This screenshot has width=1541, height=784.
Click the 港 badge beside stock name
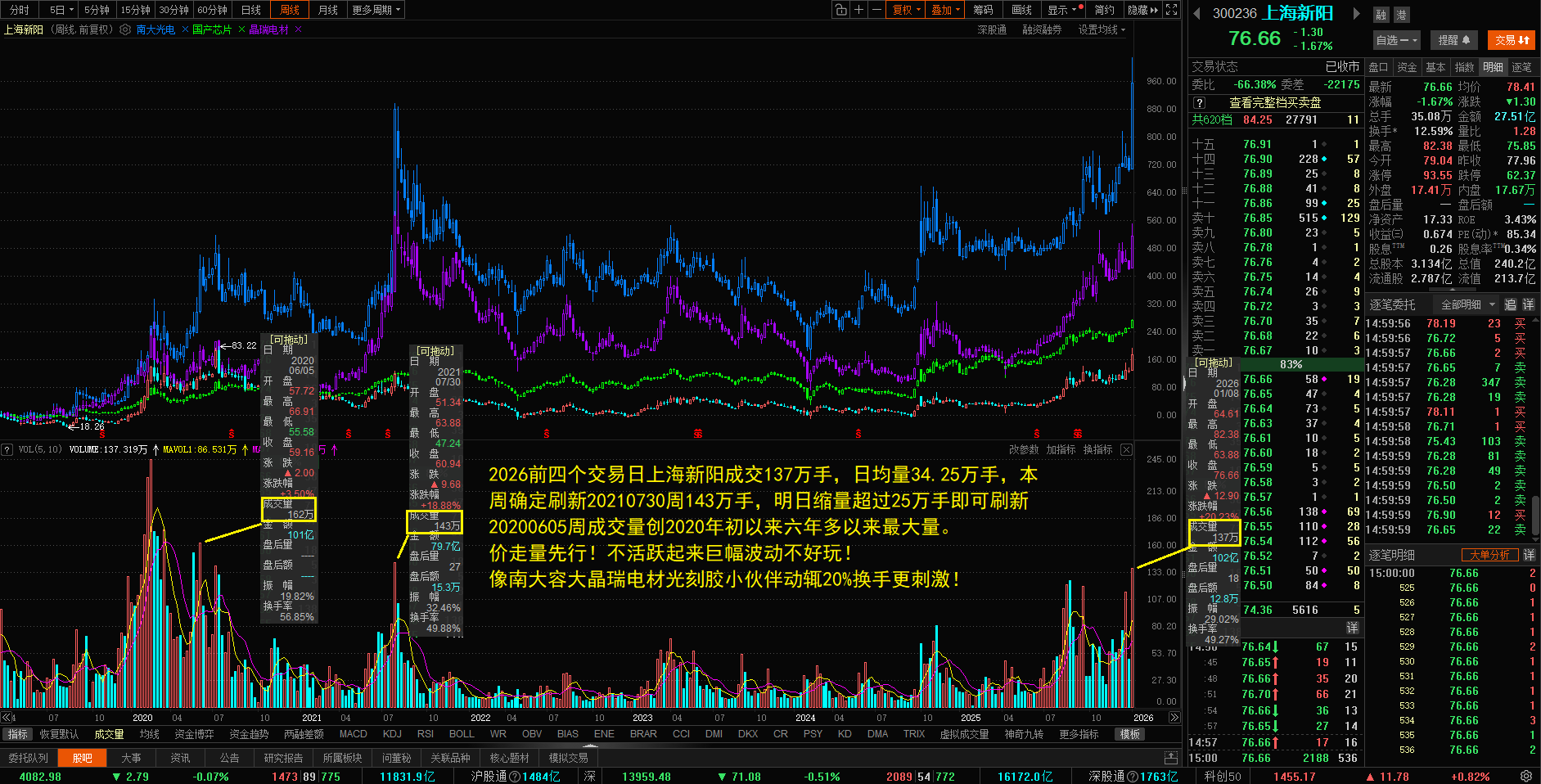click(x=1401, y=15)
